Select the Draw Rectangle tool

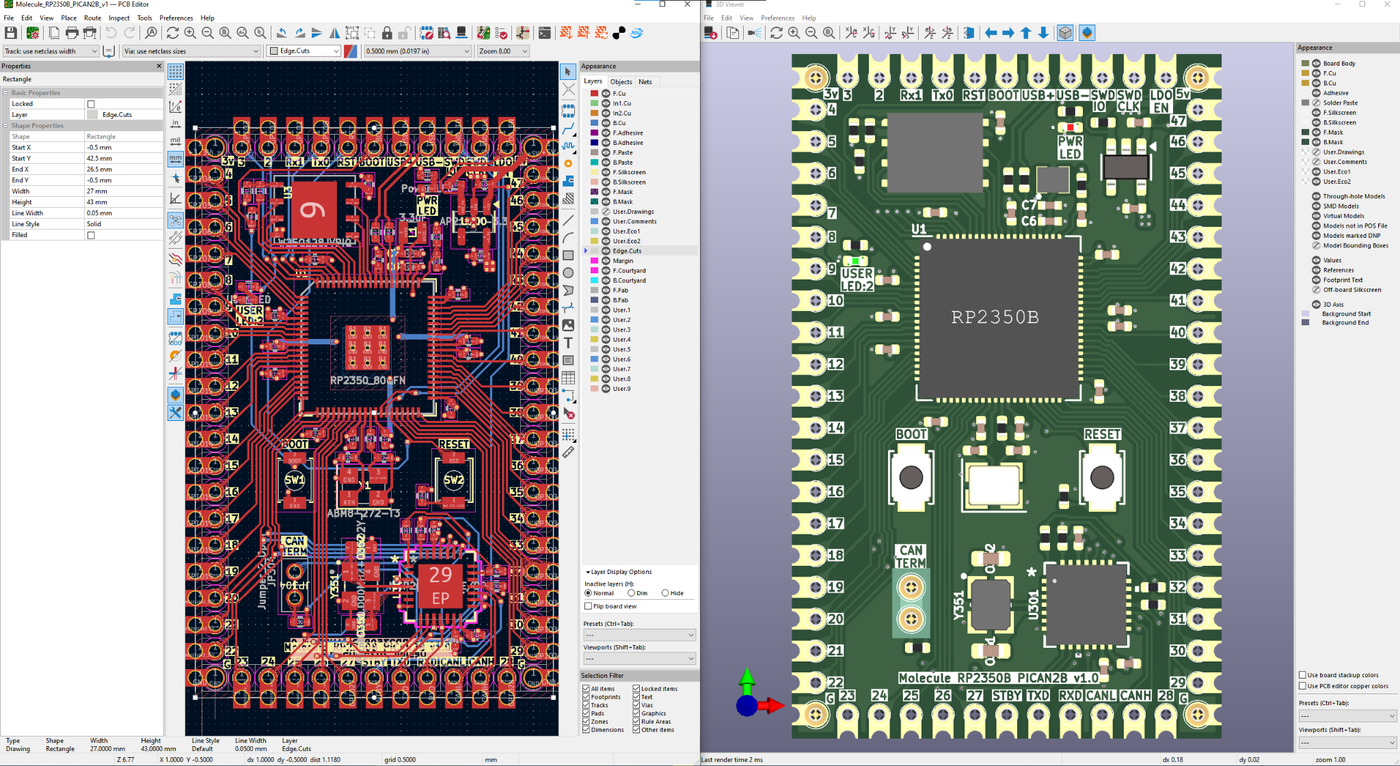coord(568,256)
